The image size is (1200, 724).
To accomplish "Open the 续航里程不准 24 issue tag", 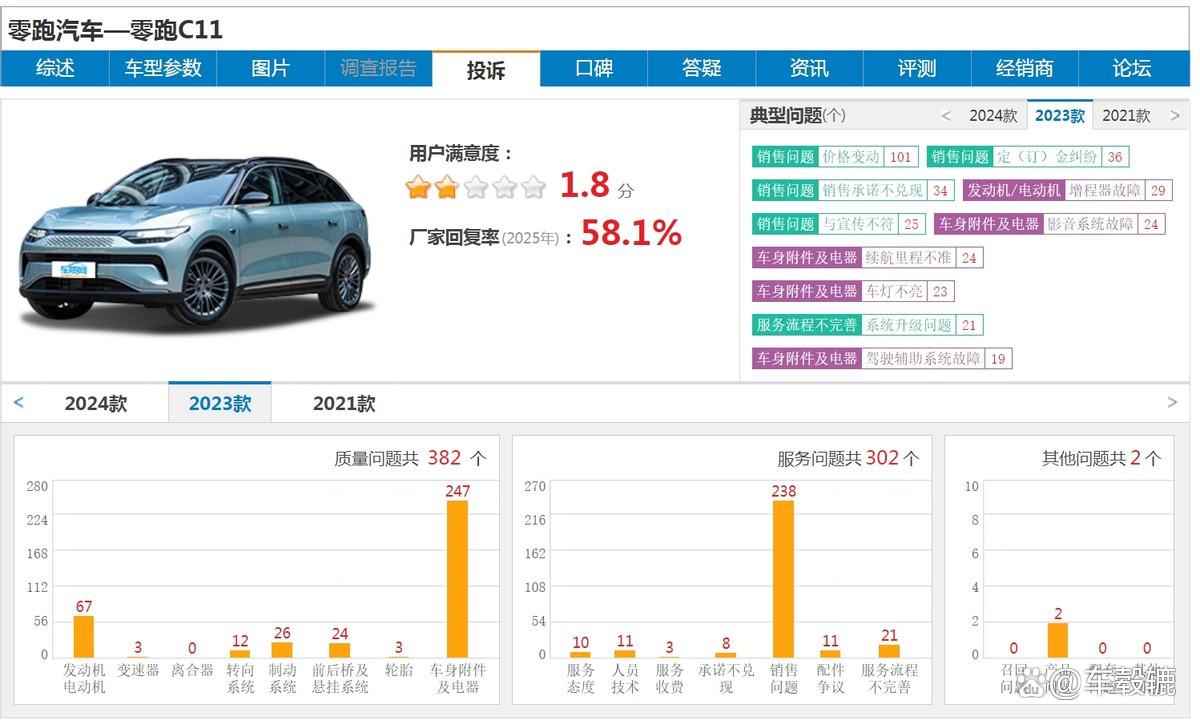I will click(868, 258).
